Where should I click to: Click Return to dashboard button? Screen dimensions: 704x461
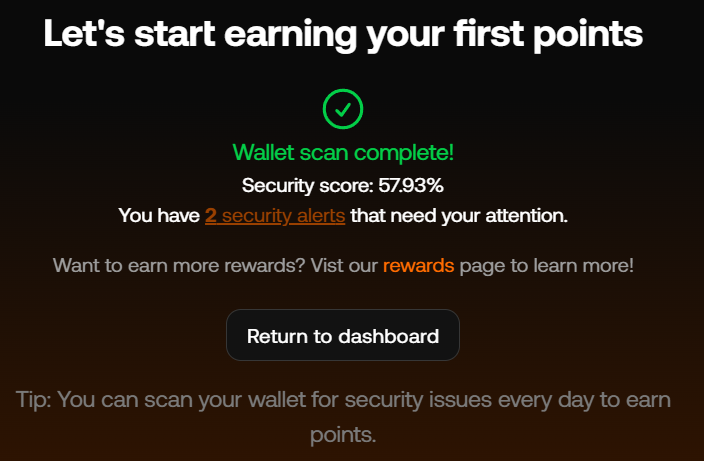[343, 335]
